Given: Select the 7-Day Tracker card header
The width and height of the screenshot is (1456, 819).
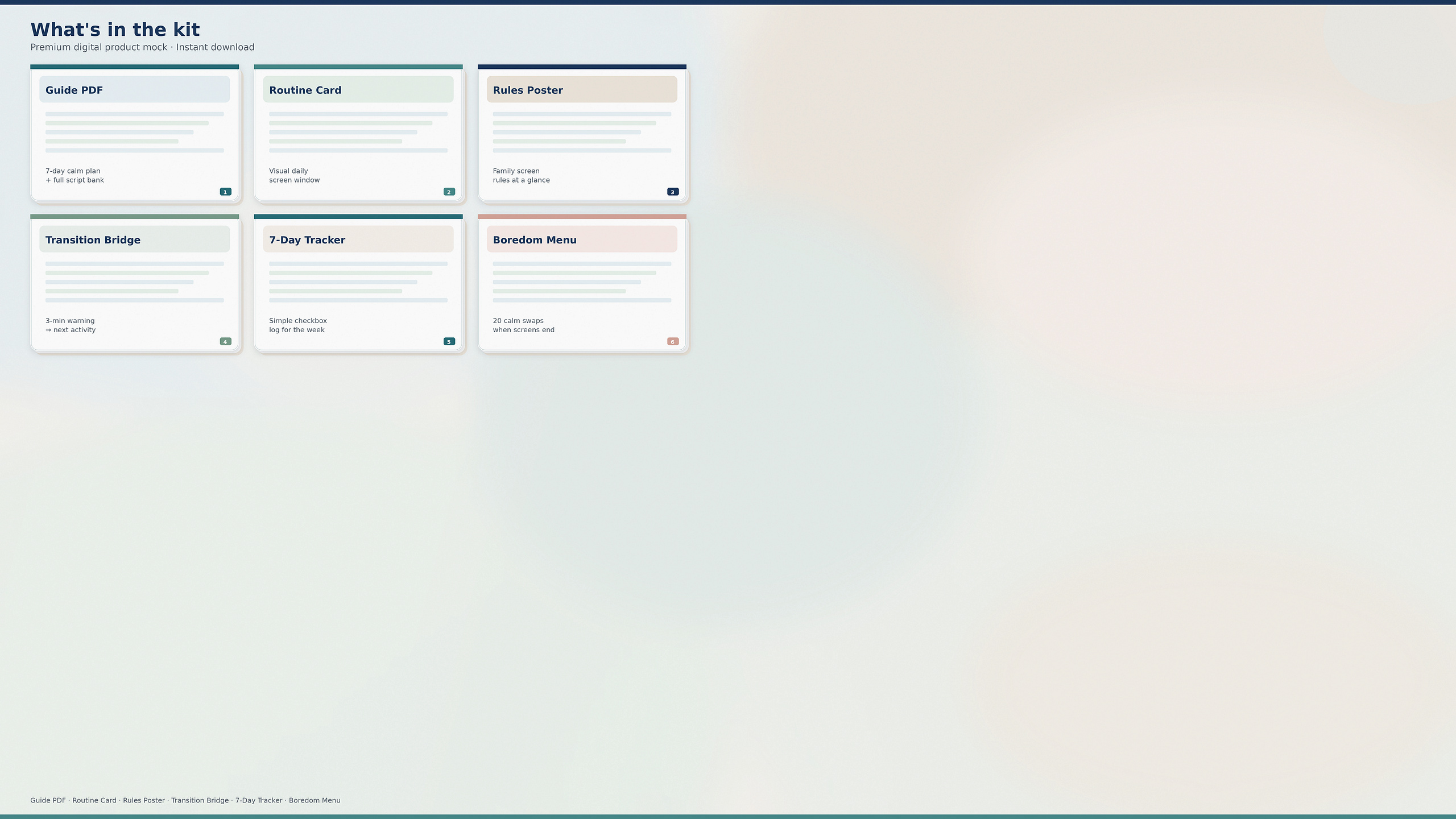Looking at the screenshot, I should [x=358, y=239].
